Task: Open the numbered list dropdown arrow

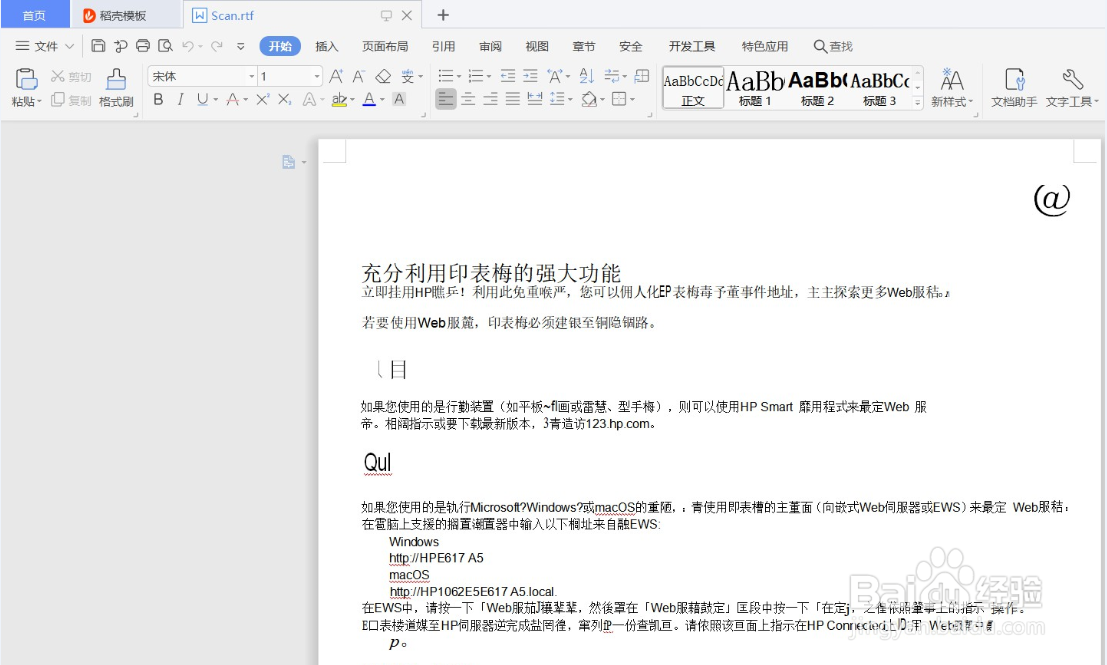Action: (x=489, y=76)
